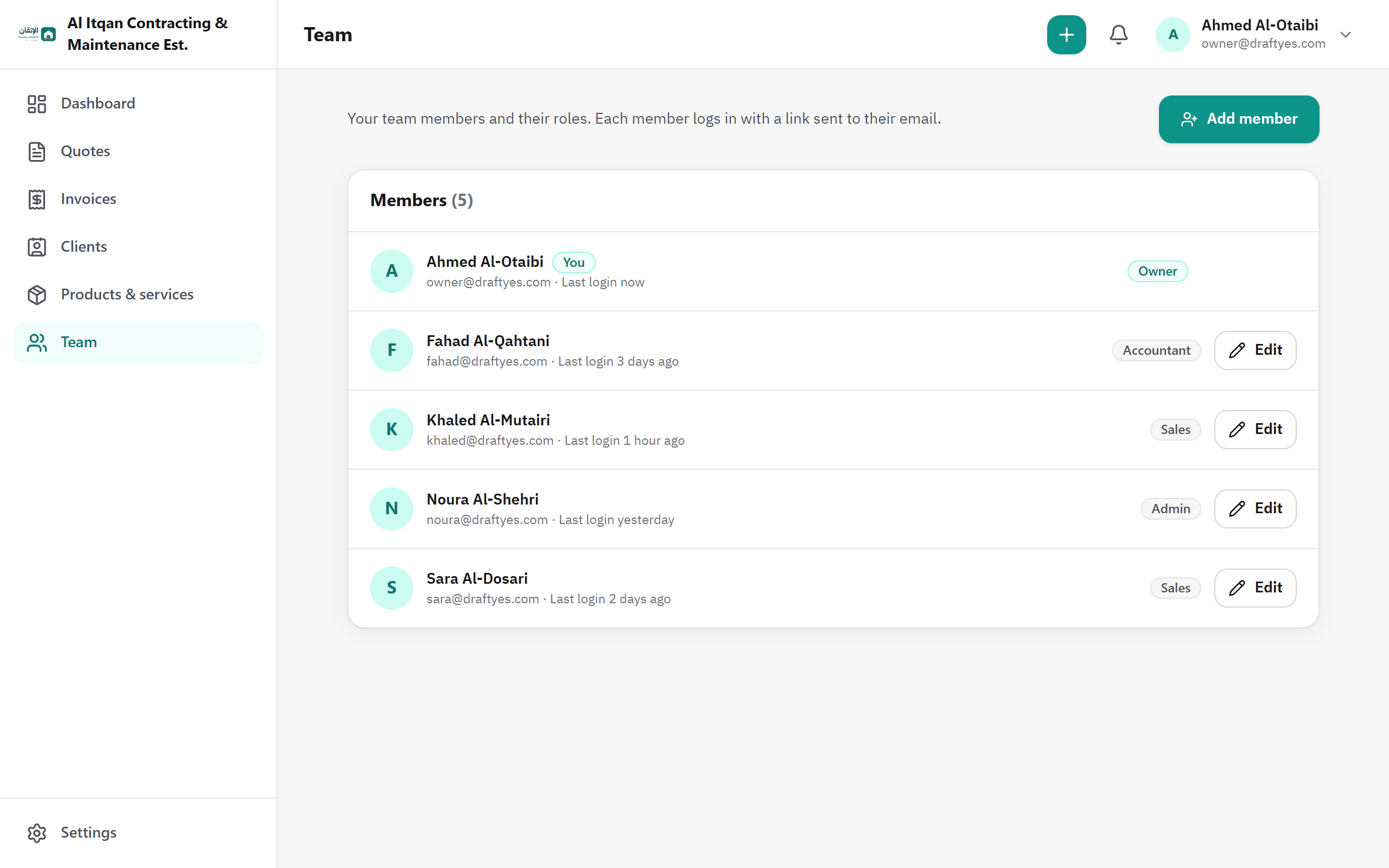
Task: Click Khaled's K avatar circle
Action: click(391, 430)
